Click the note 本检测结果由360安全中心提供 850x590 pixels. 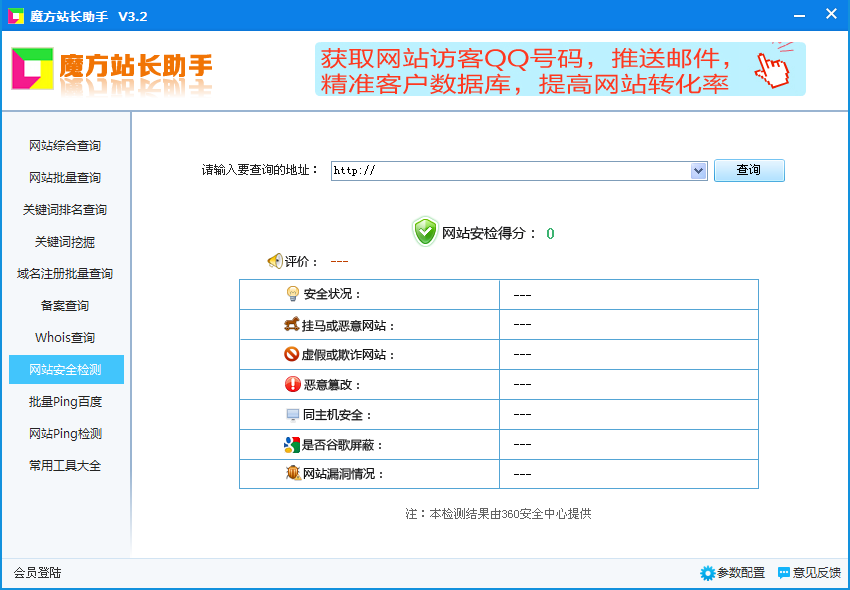[498, 514]
